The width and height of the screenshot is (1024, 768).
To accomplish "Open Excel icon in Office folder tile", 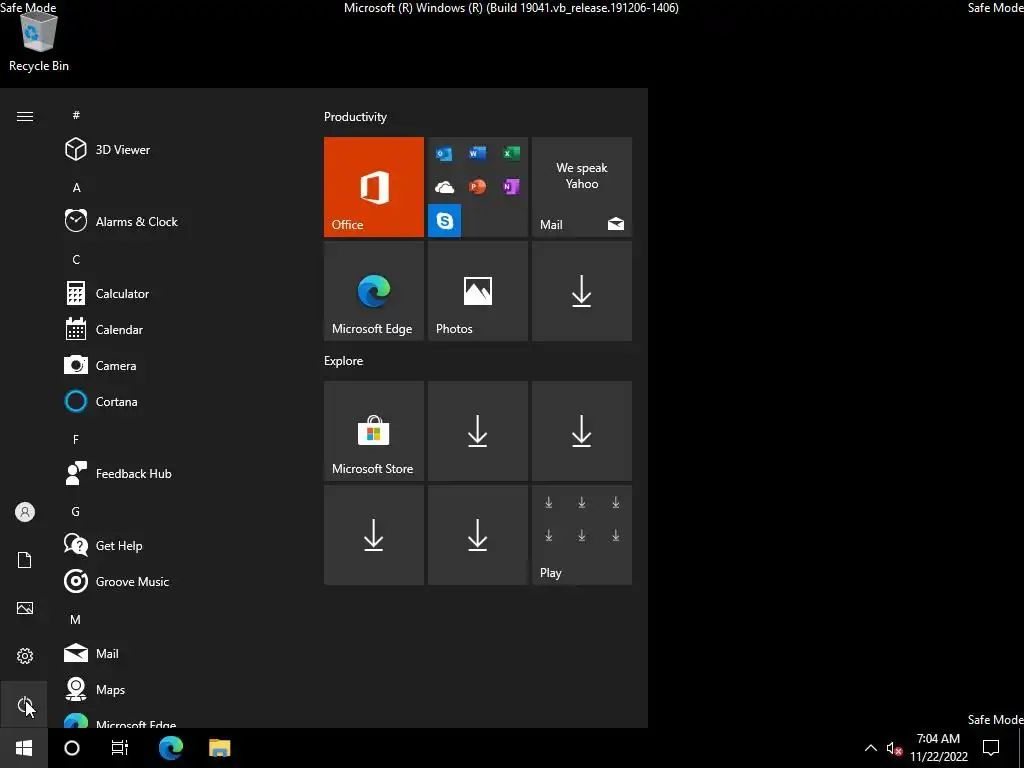I will click(x=511, y=153).
